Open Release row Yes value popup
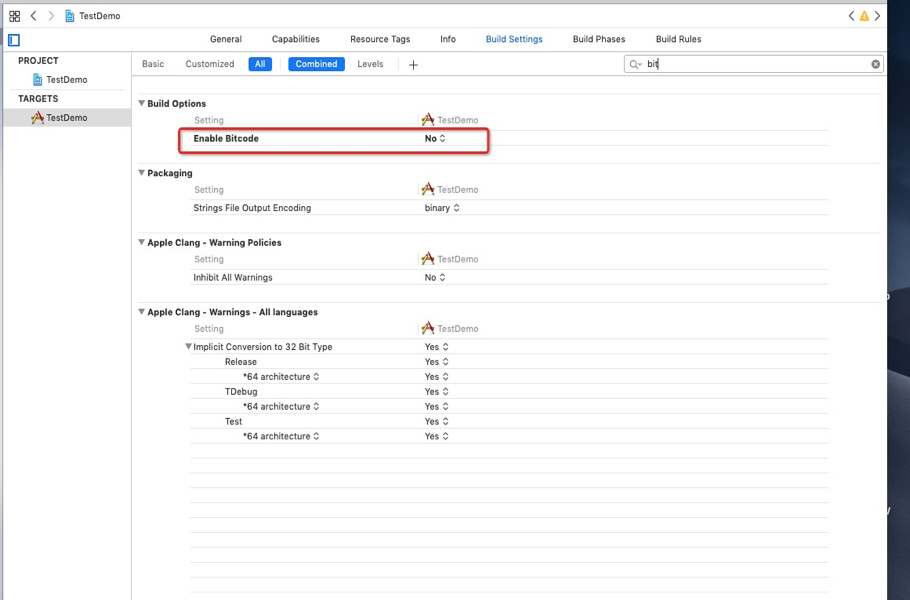 (436, 362)
